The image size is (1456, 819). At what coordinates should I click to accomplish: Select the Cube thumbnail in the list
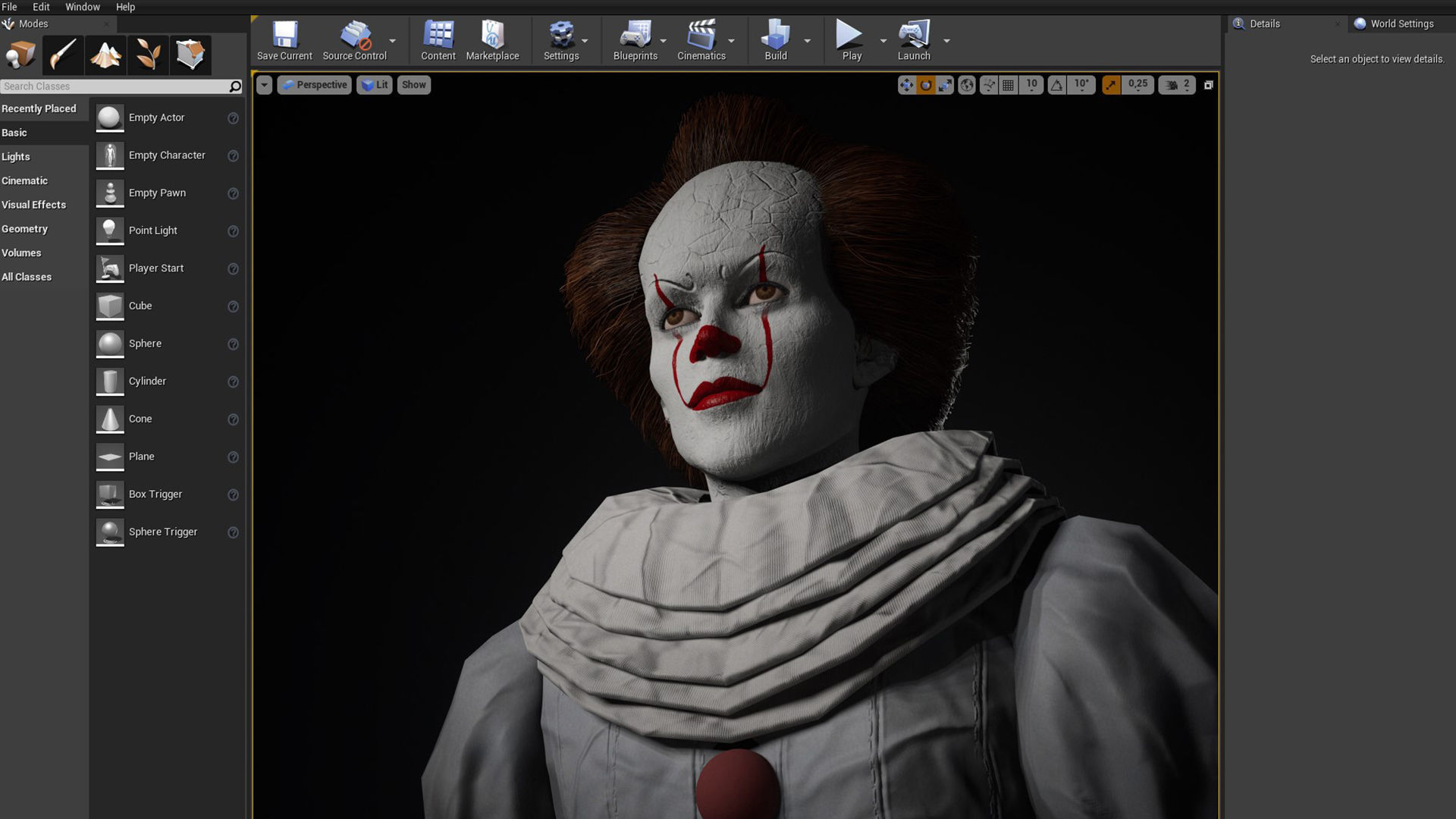[x=110, y=306]
